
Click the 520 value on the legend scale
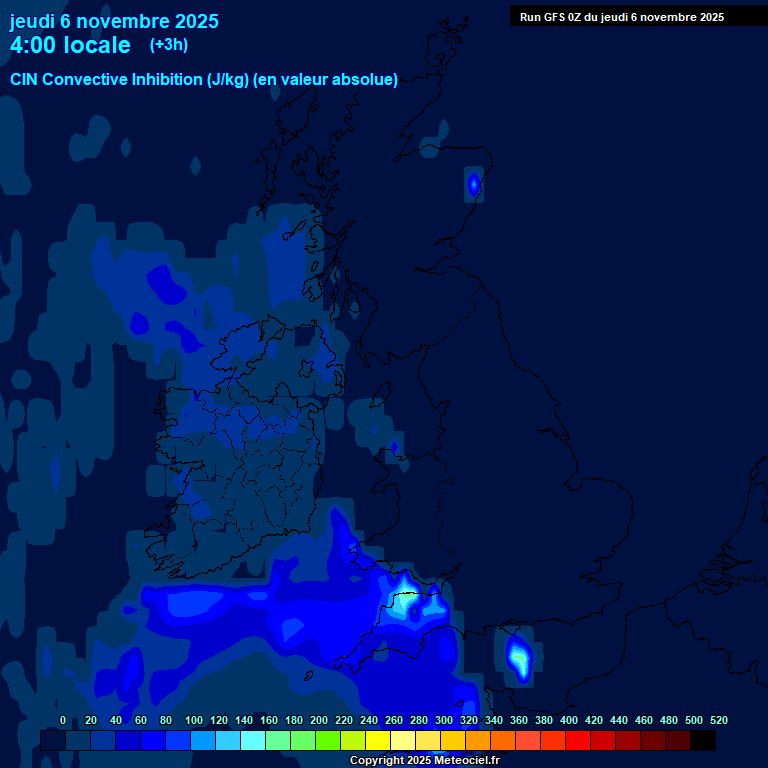click(x=718, y=720)
